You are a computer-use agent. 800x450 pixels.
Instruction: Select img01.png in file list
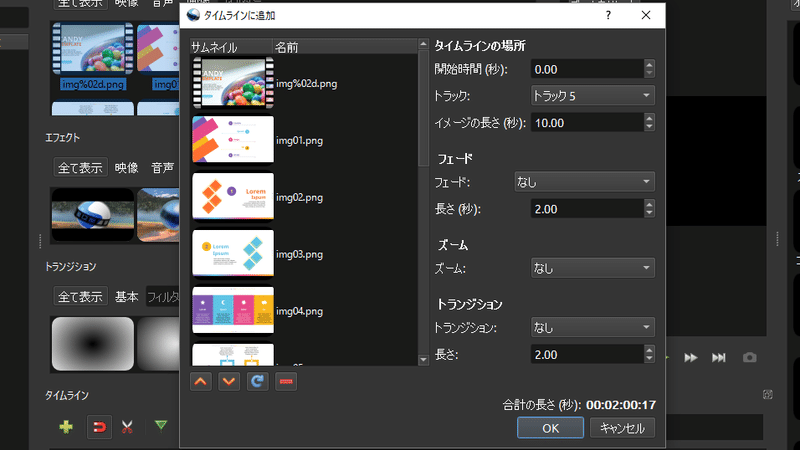[x=299, y=140]
